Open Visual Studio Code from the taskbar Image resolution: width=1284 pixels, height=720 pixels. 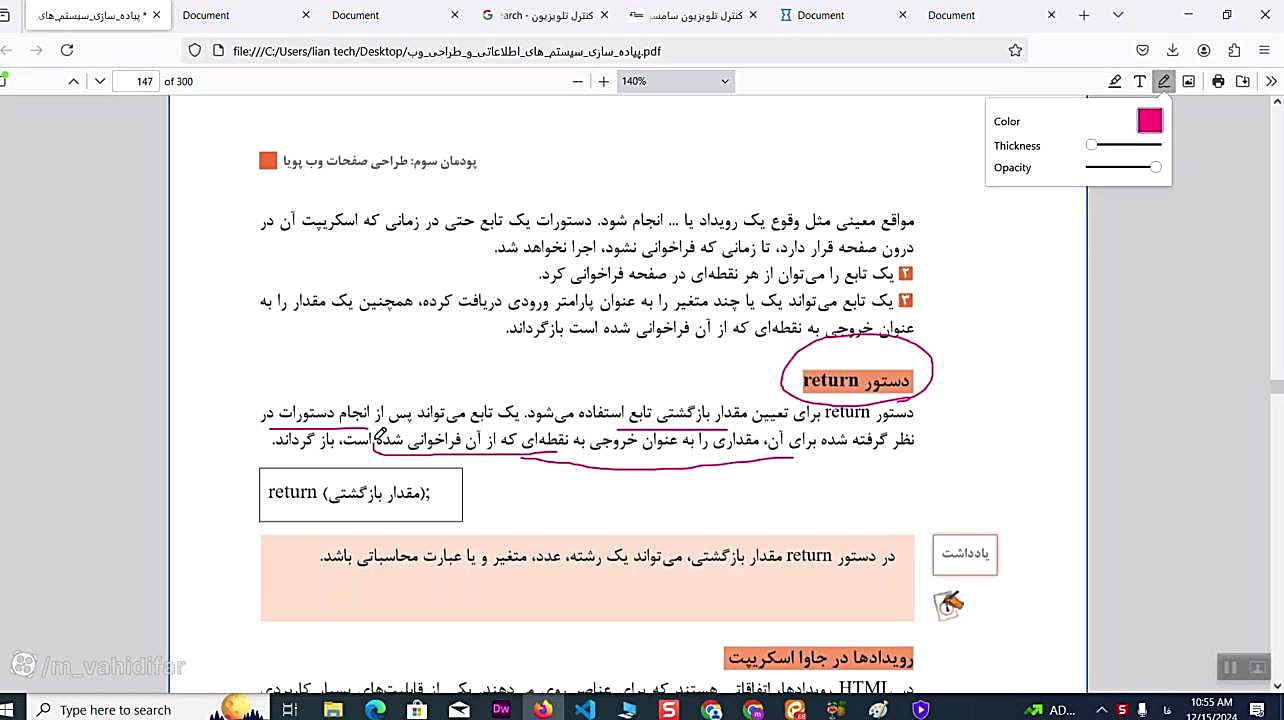click(x=585, y=709)
